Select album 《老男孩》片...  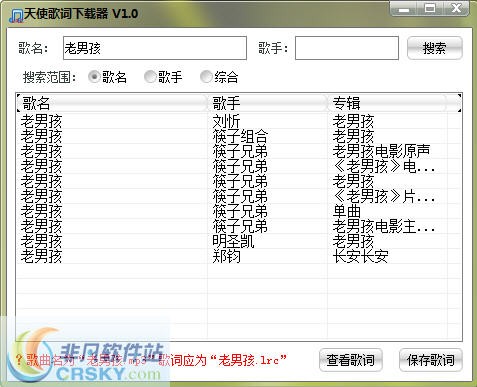(384, 196)
